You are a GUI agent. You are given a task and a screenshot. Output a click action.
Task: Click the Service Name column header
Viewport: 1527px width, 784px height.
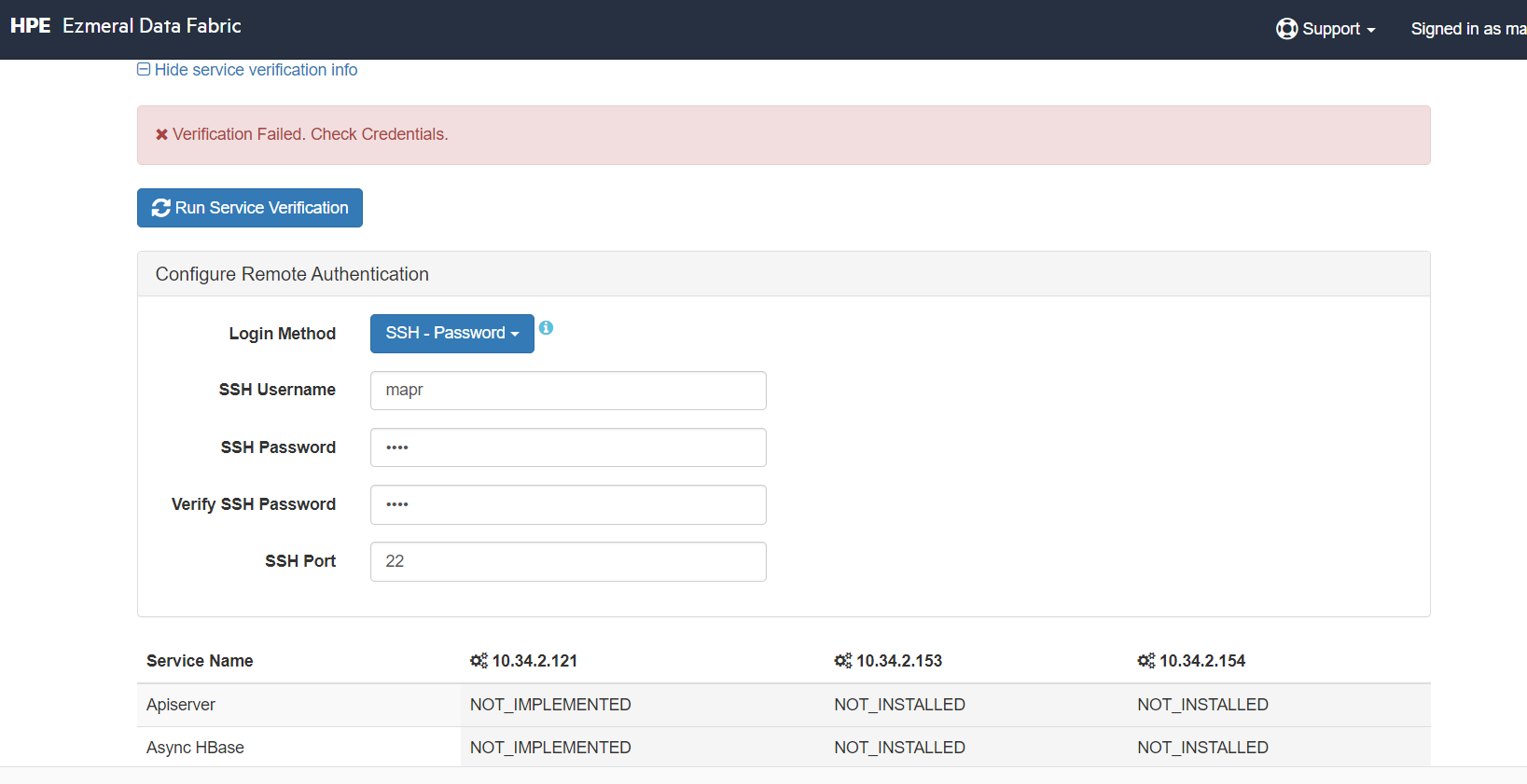[200, 661]
